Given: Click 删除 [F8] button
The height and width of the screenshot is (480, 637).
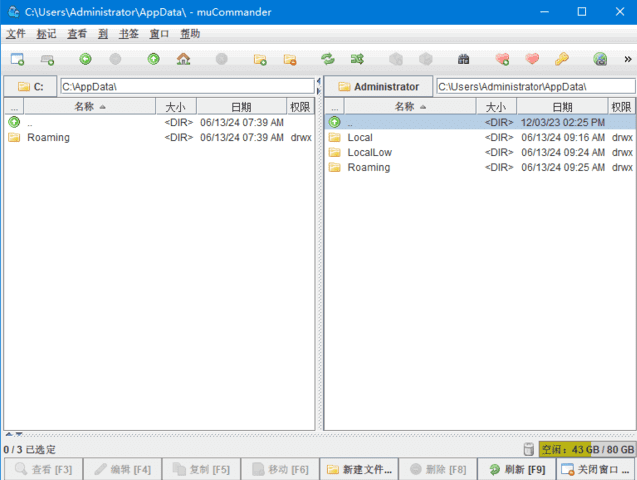Looking at the screenshot, I should click(438, 469).
